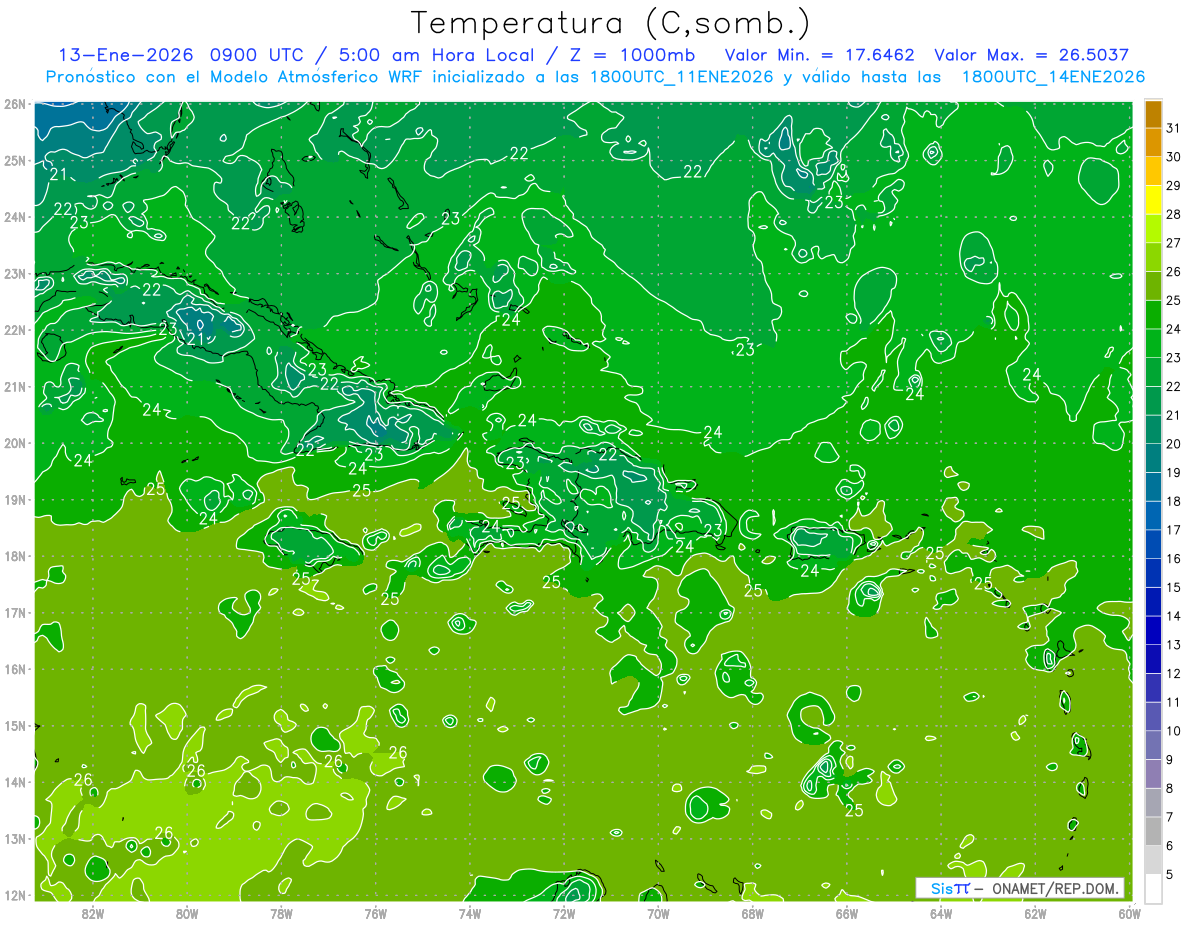Image resolution: width=1200 pixels, height=927 pixels.
Task: Click the colorbar value 10
Action: coord(1173,731)
